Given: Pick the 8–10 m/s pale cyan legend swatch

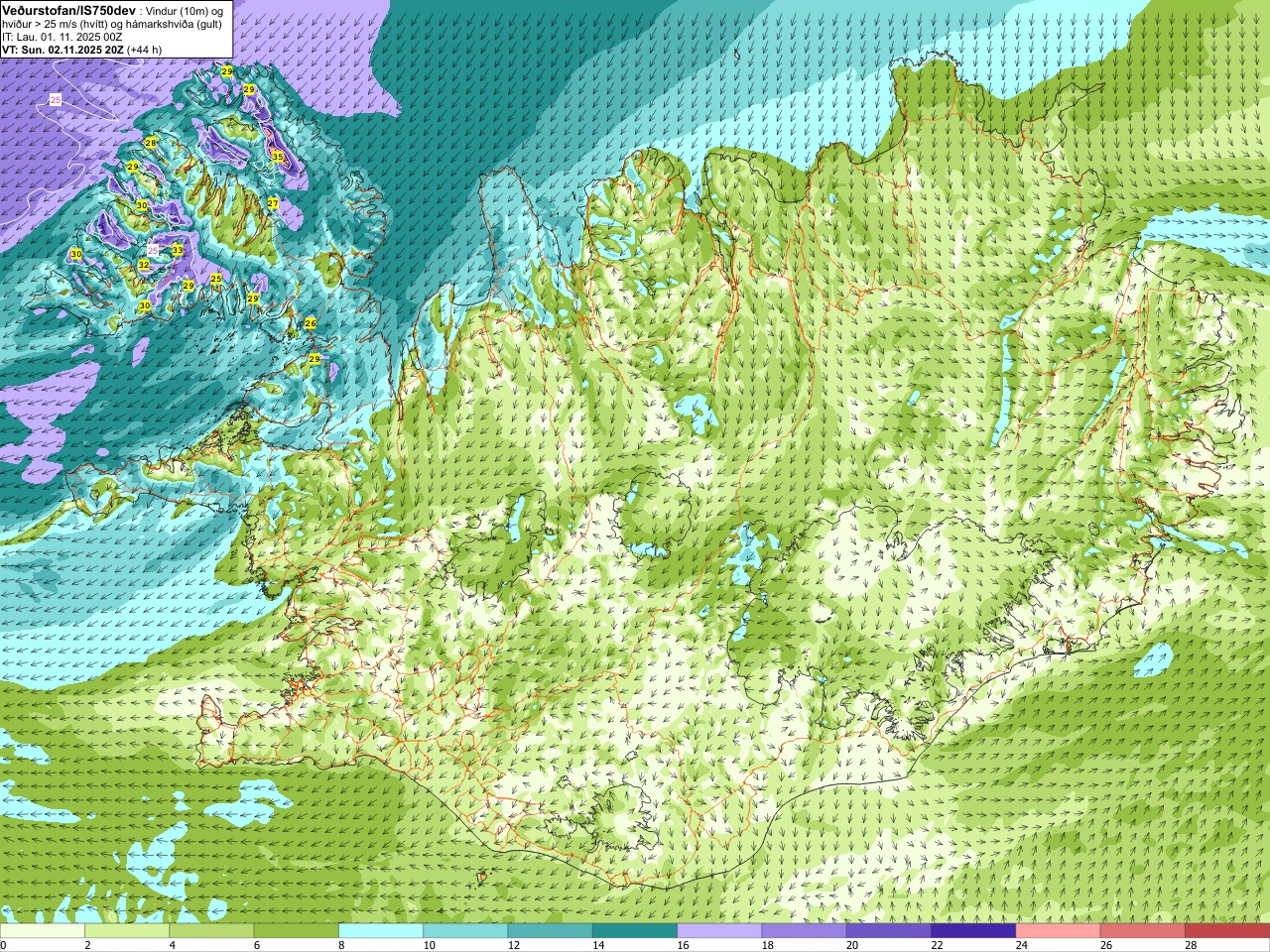Looking at the screenshot, I should tap(381, 931).
